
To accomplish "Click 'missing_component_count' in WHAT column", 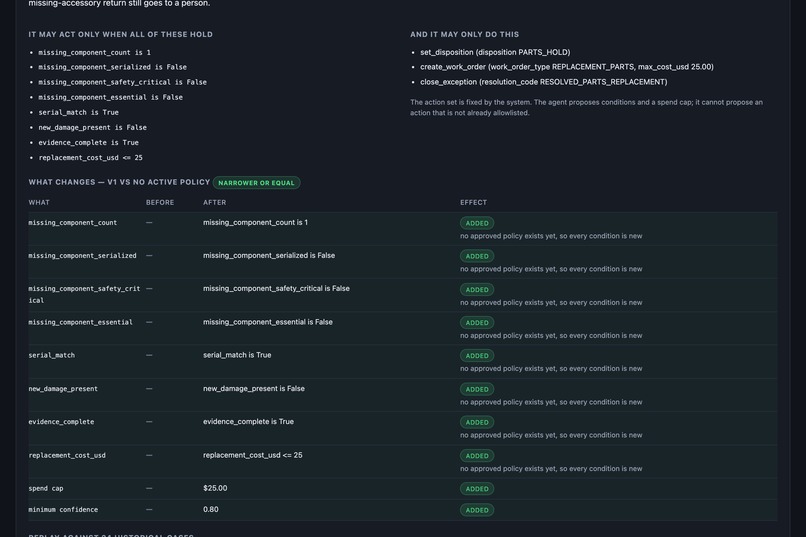I will [x=72, y=223].
